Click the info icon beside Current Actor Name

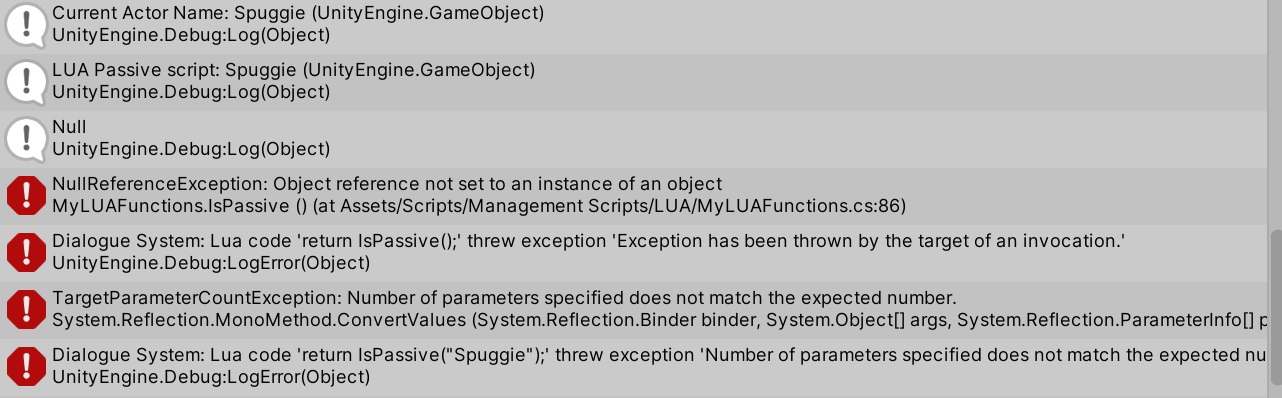click(x=26, y=24)
